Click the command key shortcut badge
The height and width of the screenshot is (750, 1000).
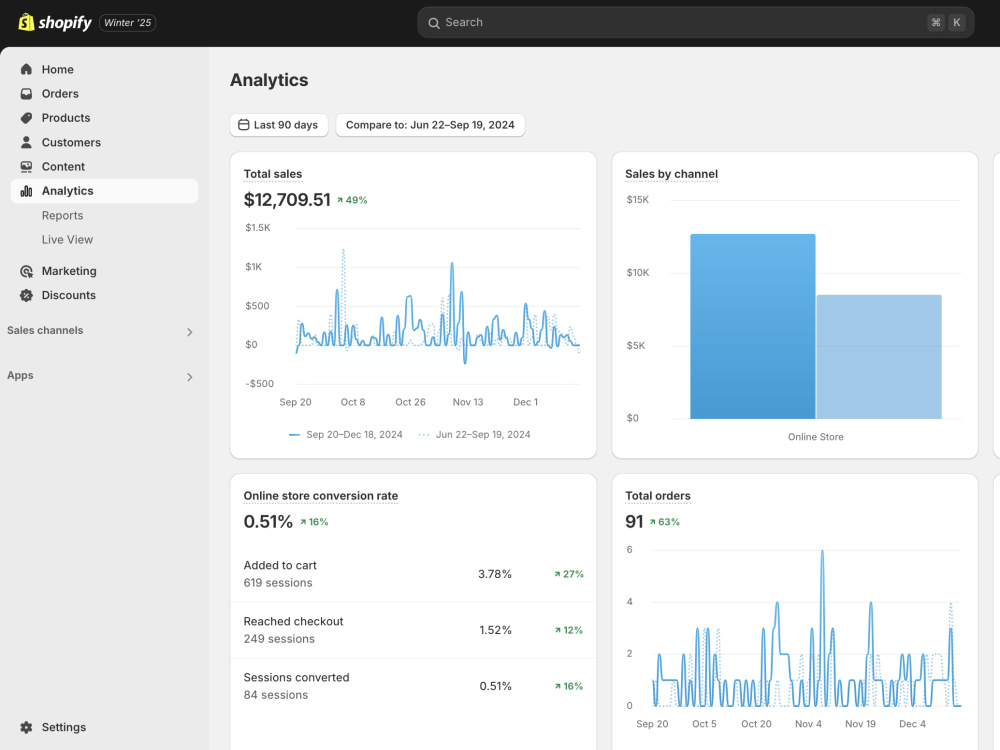[x=936, y=22]
